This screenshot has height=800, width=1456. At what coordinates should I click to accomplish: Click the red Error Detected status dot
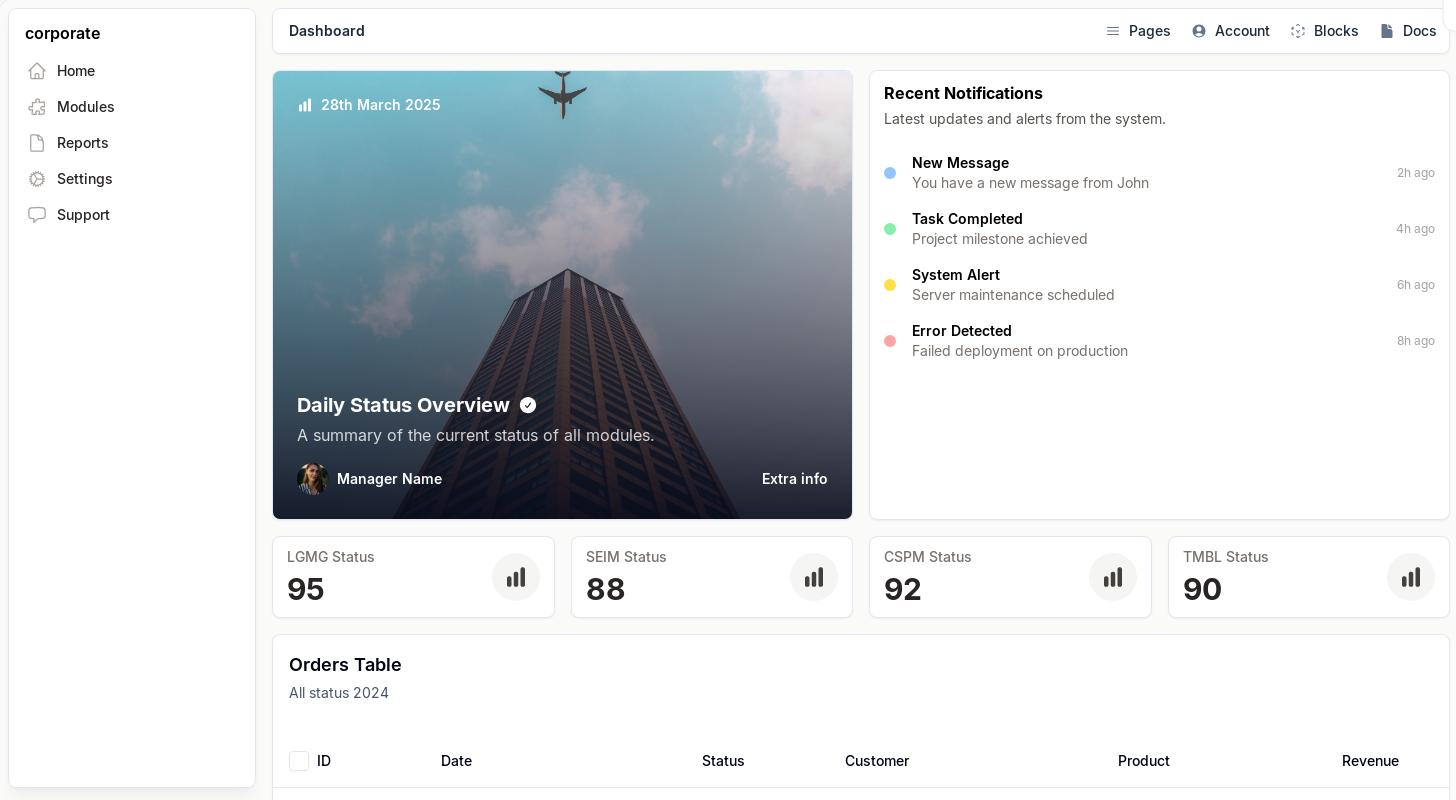tap(890, 341)
